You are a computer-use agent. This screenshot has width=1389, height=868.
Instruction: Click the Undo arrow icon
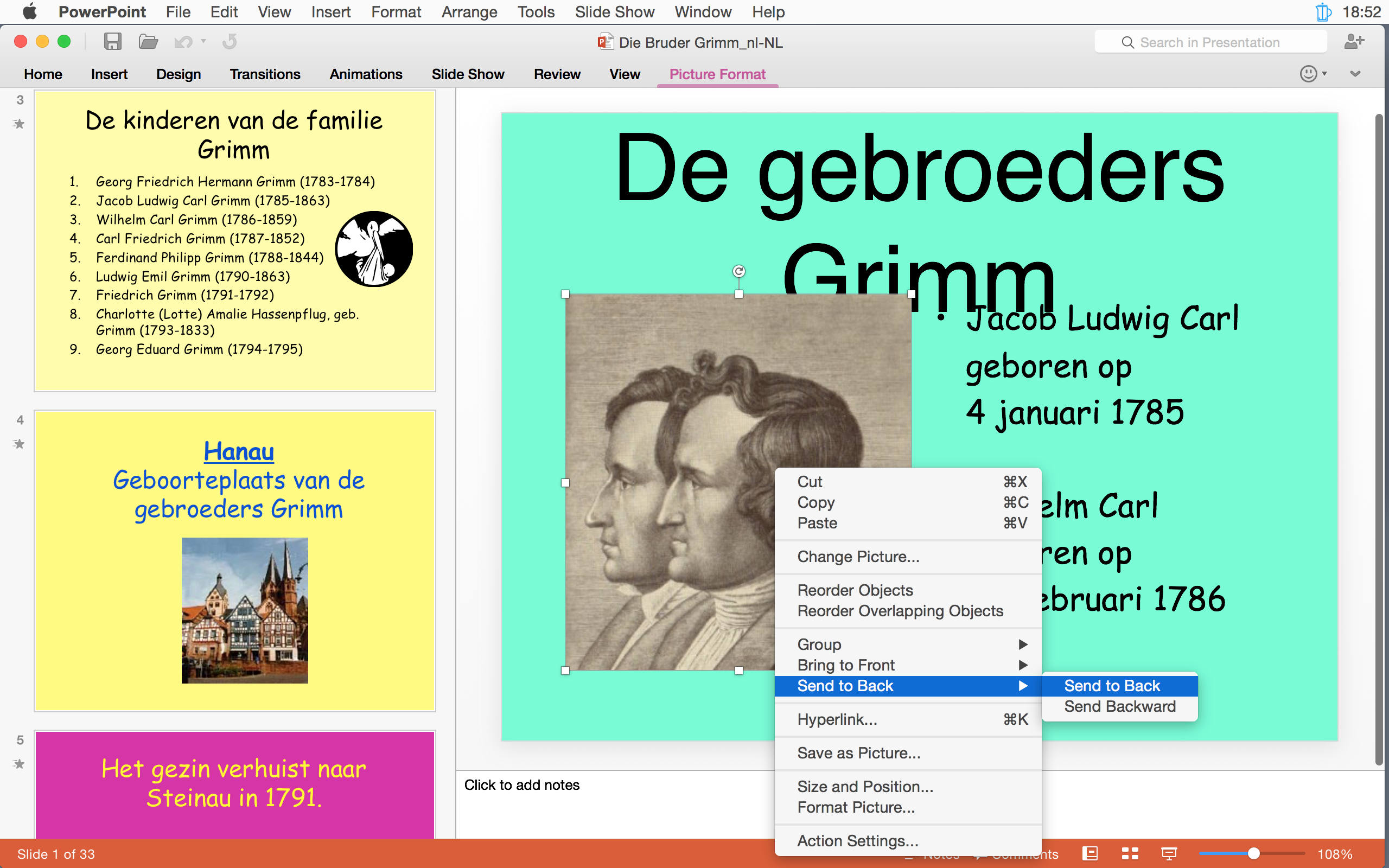(182, 42)
